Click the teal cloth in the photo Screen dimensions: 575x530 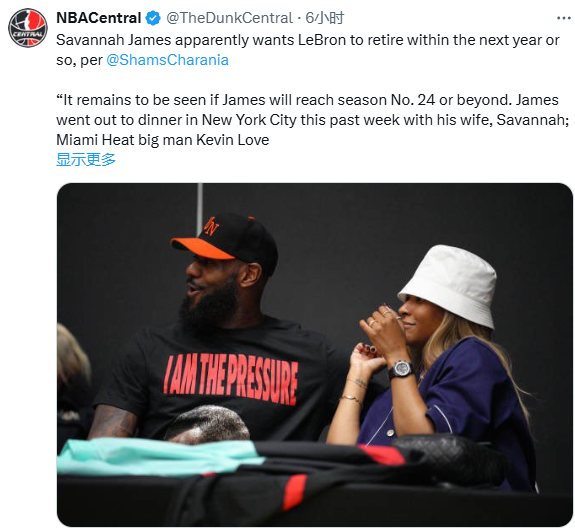click(154, 456)
